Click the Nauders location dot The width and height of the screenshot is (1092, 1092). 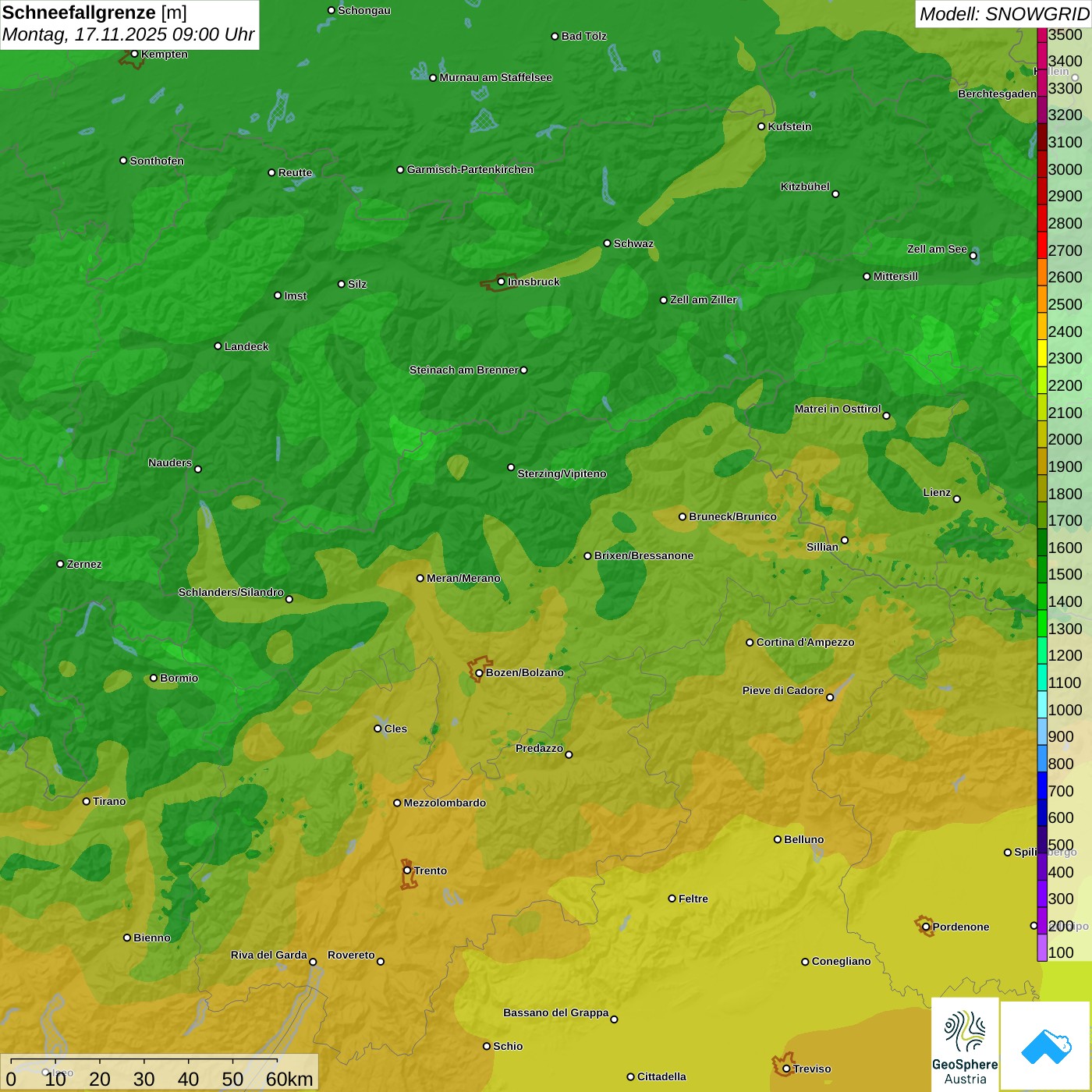pyautogui.click(x=197, y=469)
